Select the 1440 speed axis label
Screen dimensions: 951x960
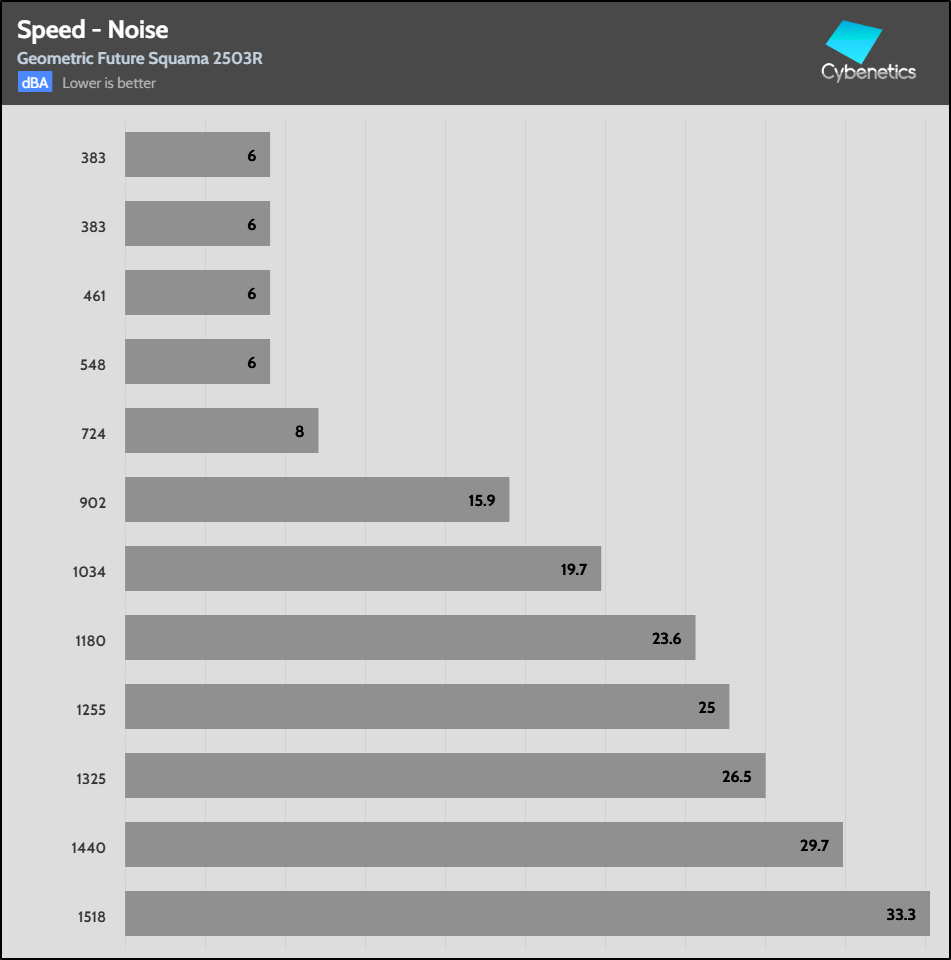88,848
